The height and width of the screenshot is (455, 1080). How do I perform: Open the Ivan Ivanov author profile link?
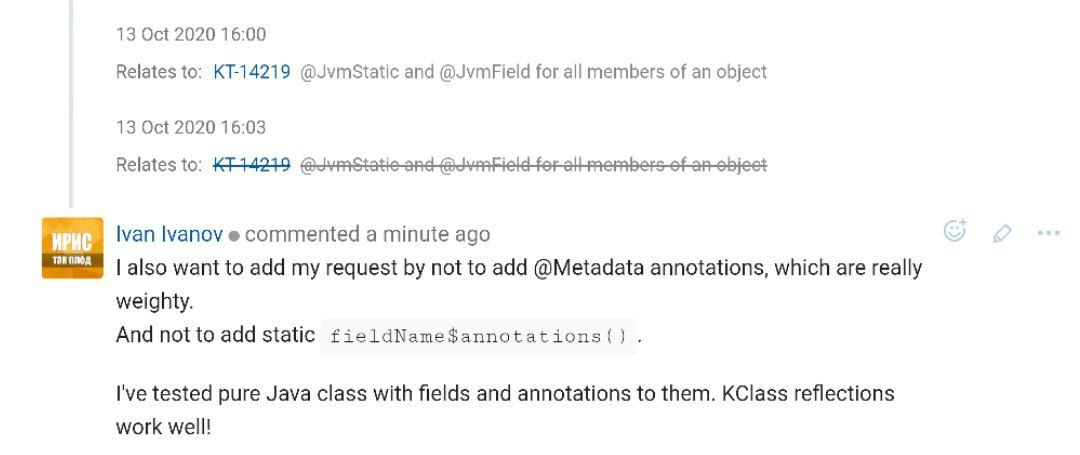(x=169, y=234)
